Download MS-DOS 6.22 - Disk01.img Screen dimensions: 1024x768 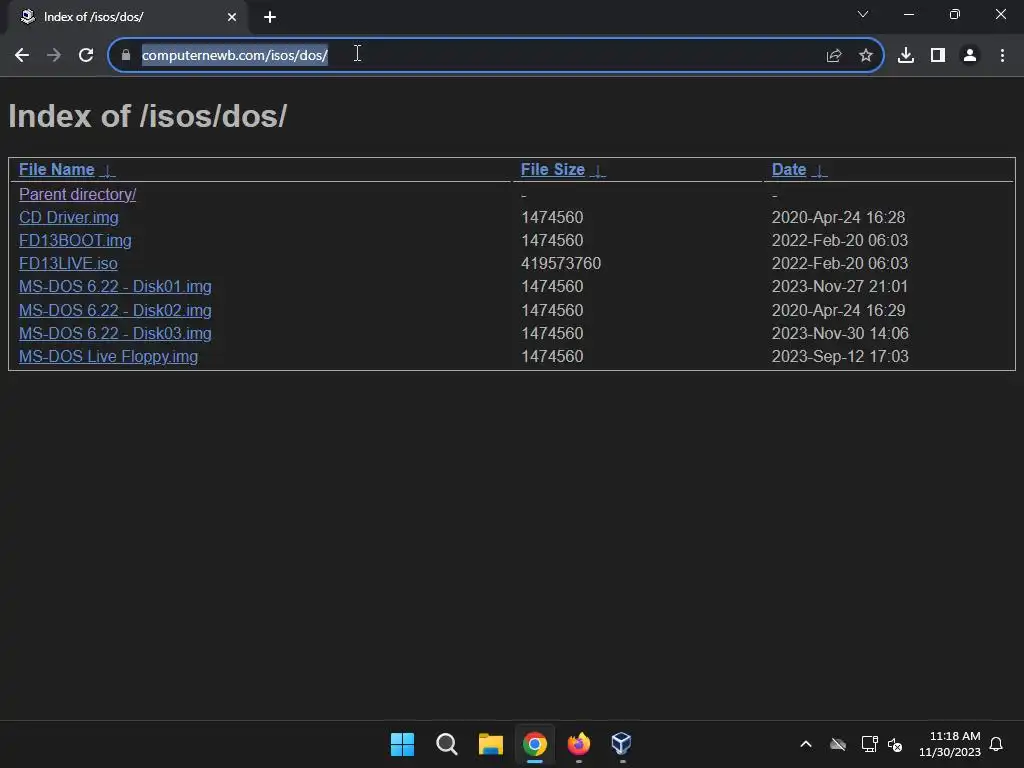[x=115, y=287]
